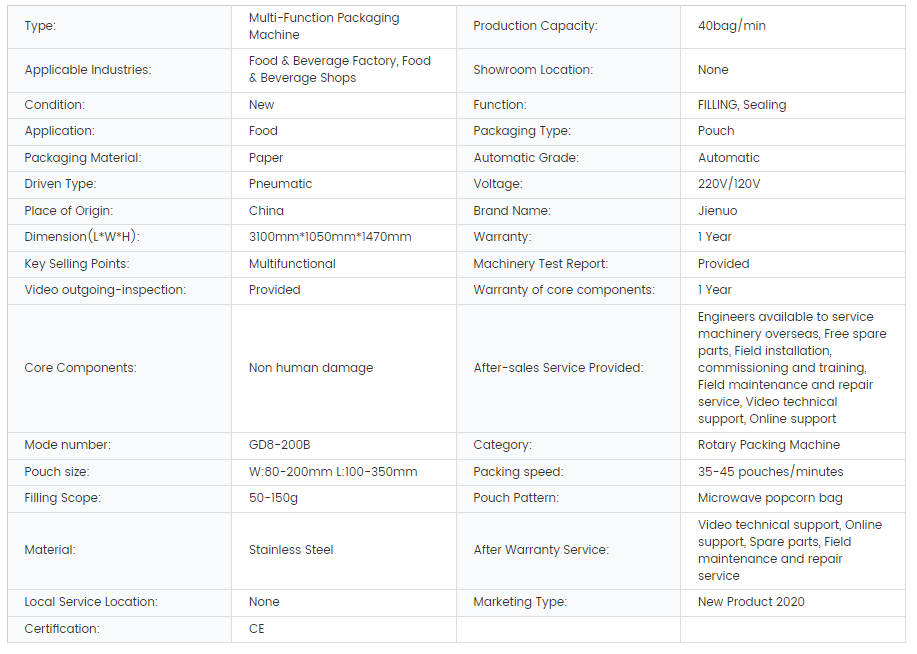Select the "After-sales Service Provided:" label
The image size is (917, 654).
pyautogui.click(x=558, y=368)
